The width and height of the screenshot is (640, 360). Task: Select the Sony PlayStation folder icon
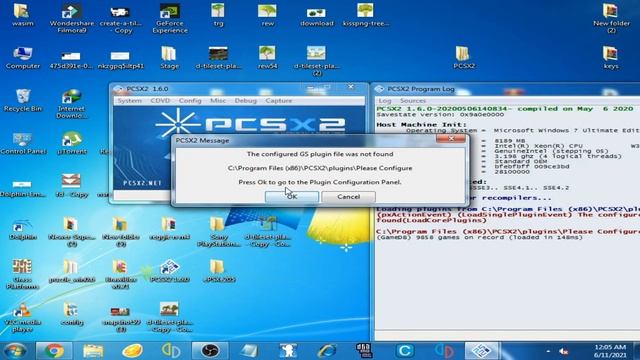(218, 232)
